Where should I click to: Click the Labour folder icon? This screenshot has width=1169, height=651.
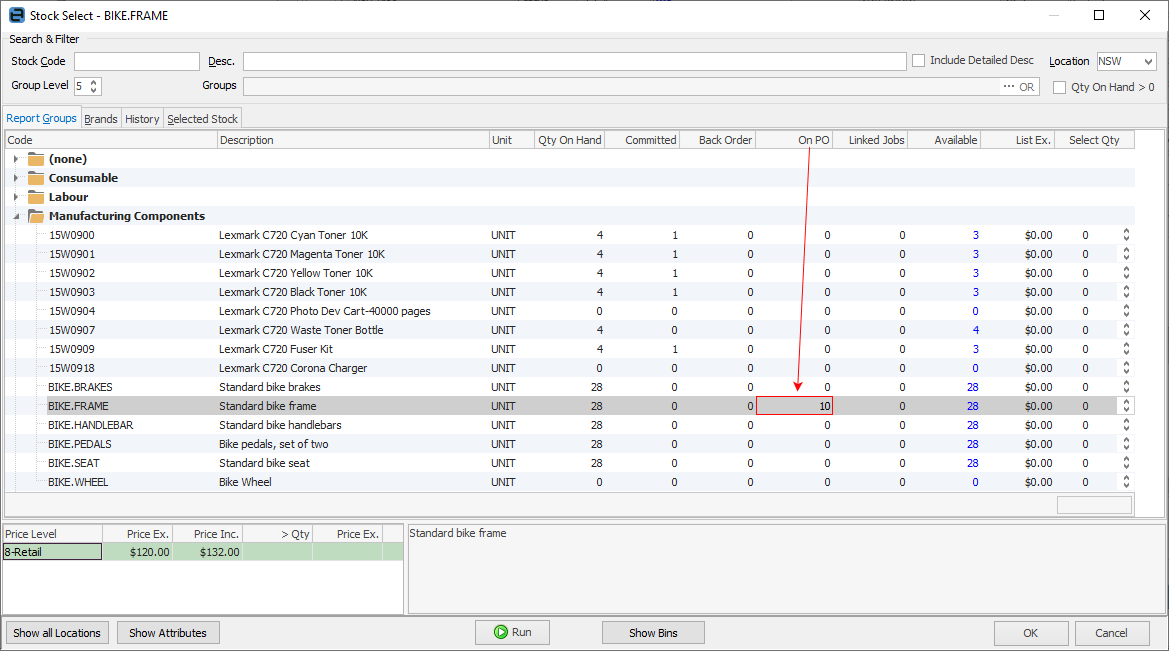click(x=36, y=197)
